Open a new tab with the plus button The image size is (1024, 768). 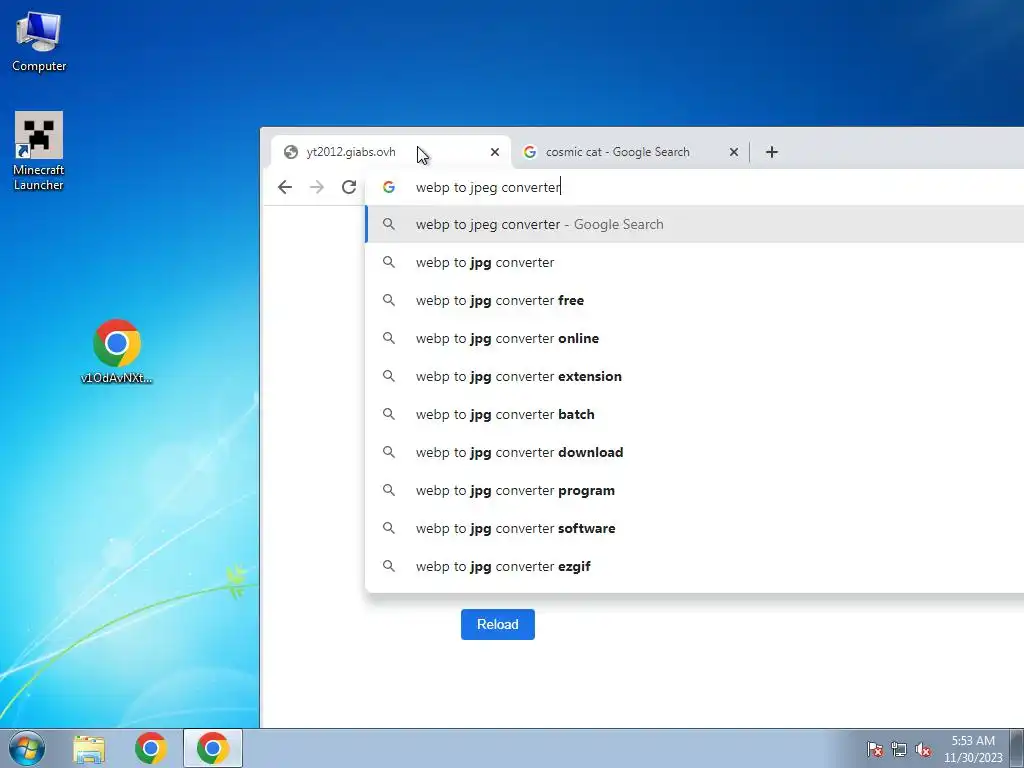(771, 152)
